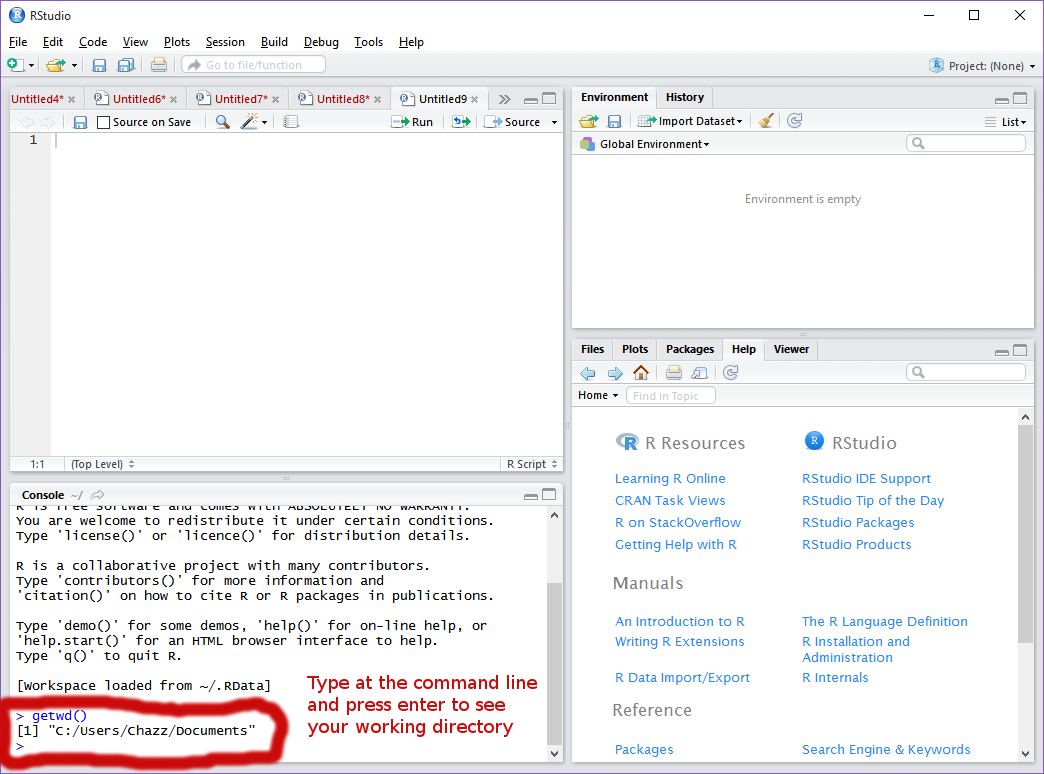Maximize the Environment pane
This screenshot has width=1044, height=774.
point(1020,99)
